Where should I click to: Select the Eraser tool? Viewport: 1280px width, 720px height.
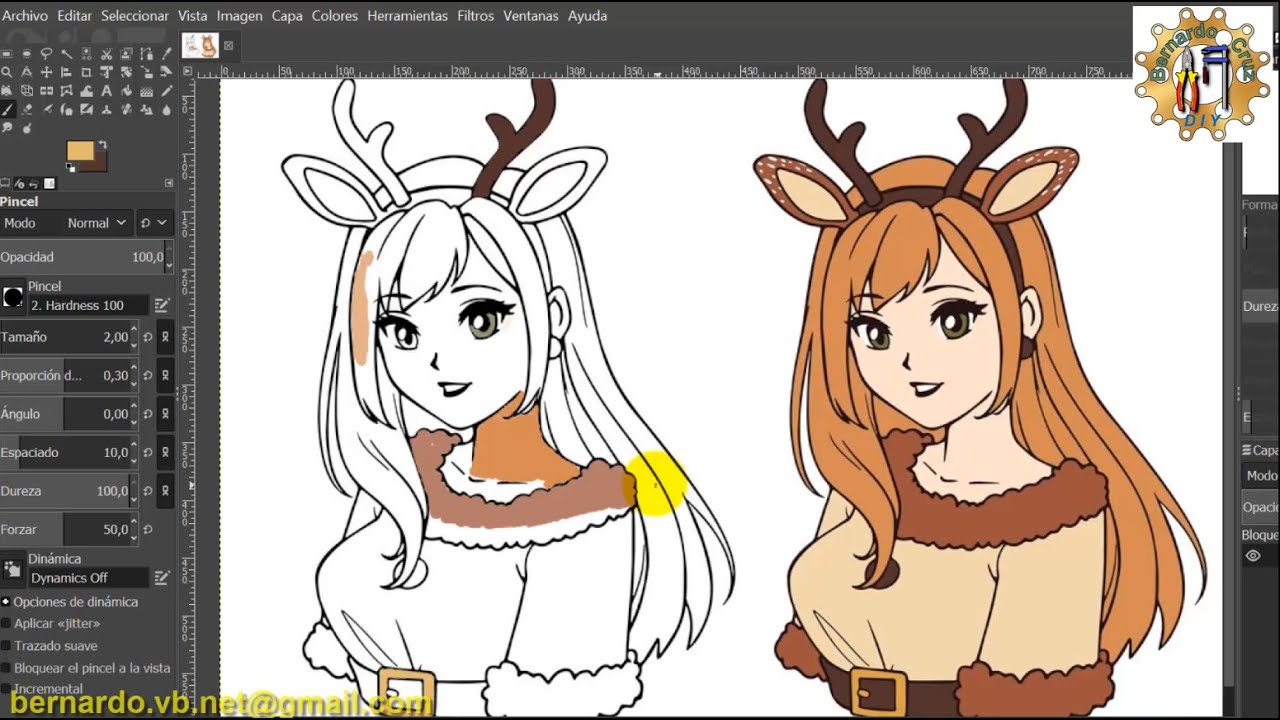[26, 110]
